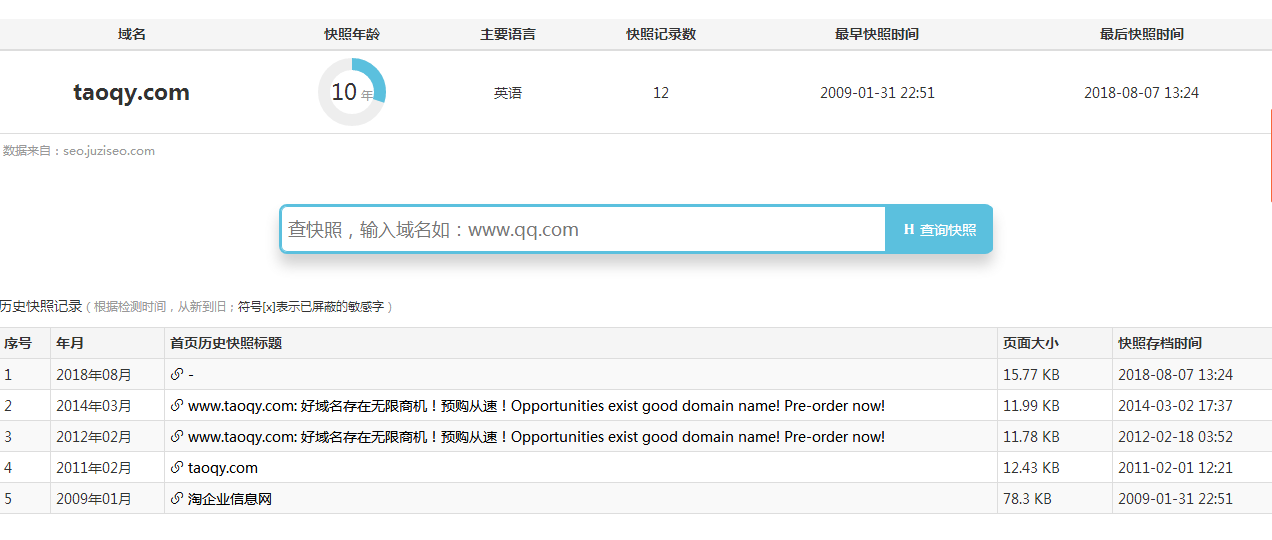Open the taoqy.com 2011 snapshot link
The image size is (1272, 540).
222,468
